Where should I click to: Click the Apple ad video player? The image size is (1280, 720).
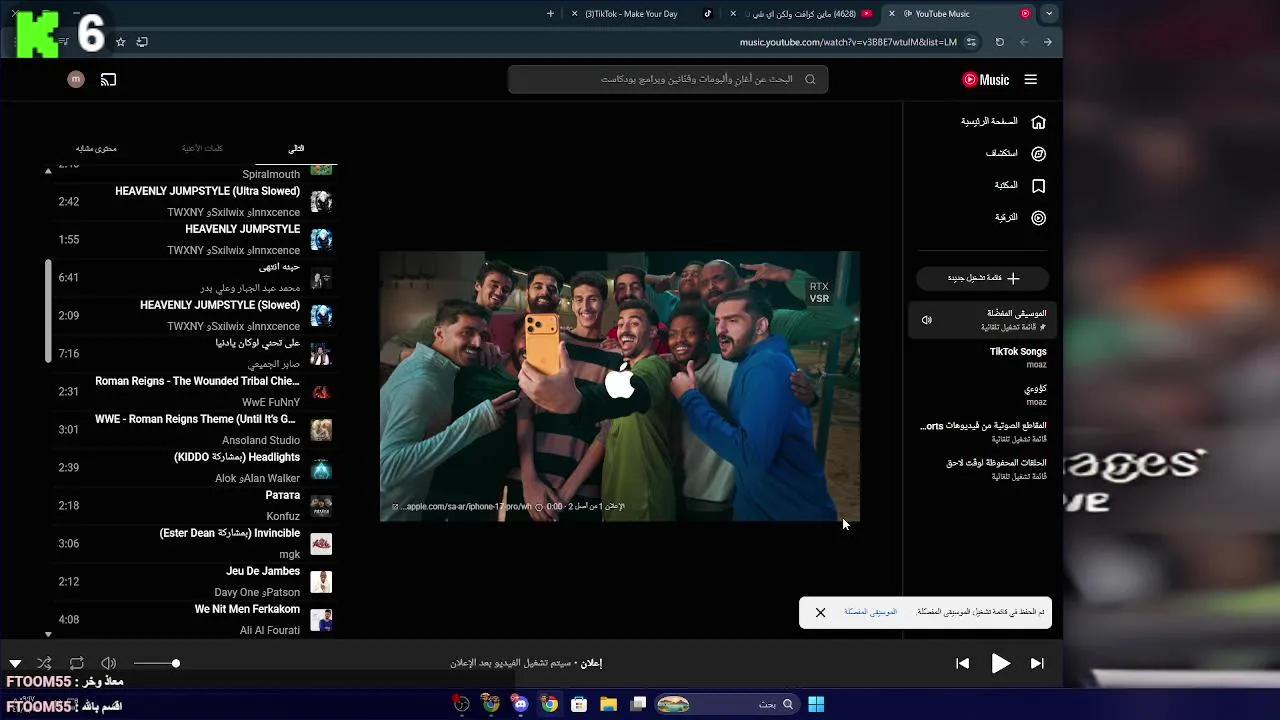pyautogui.click(x=620, y=386)
